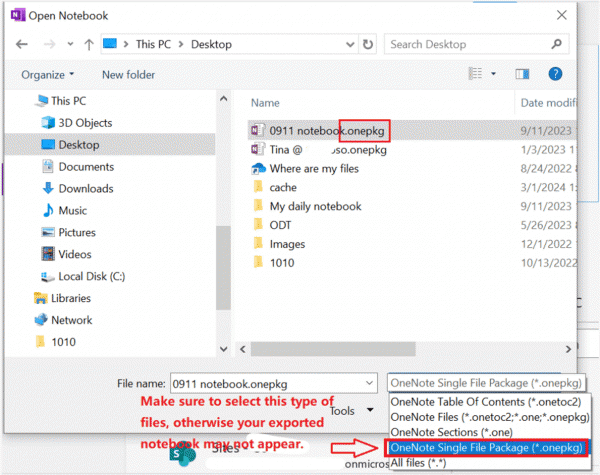Go up one folder level arrow

pos(89,44)
